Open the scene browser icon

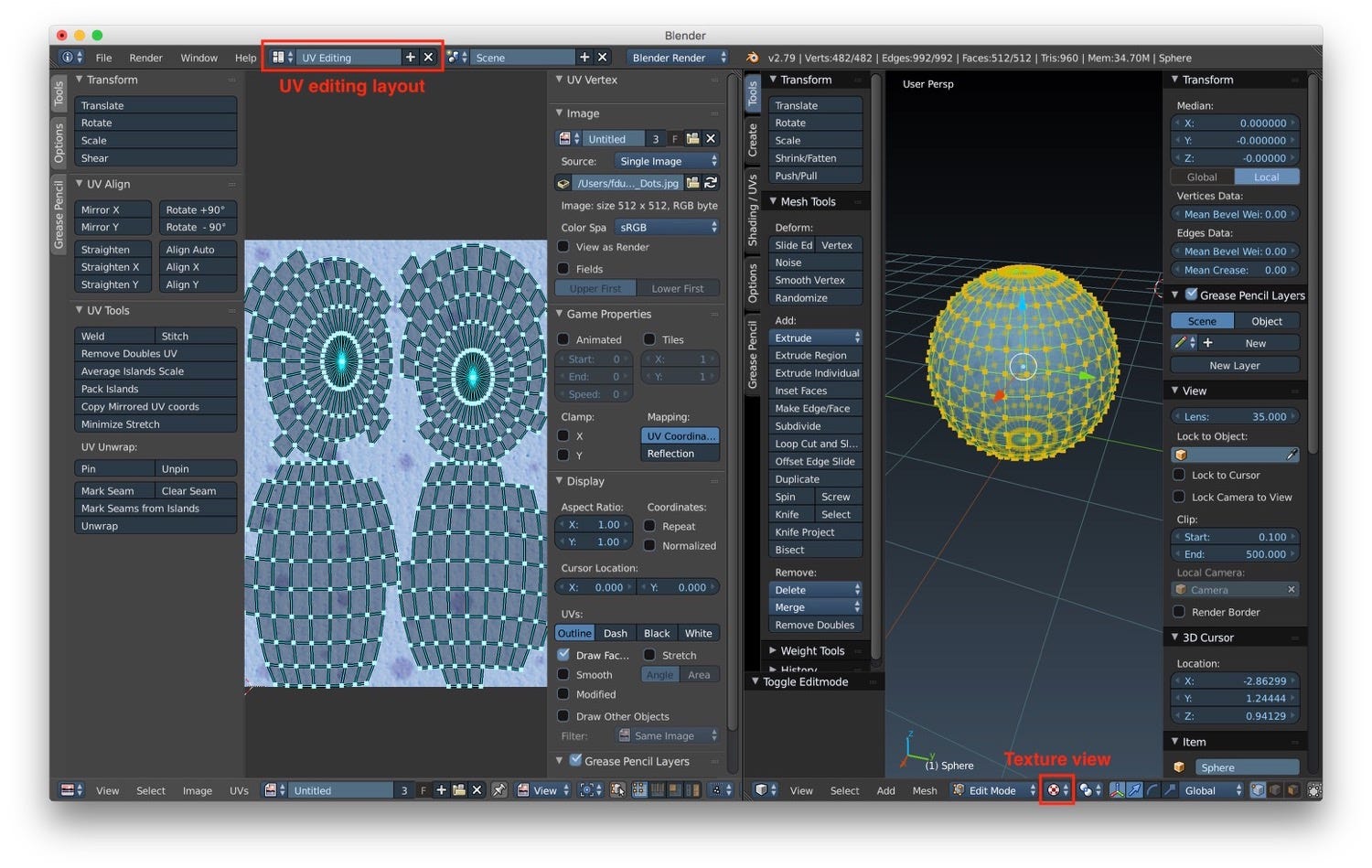click(458, 58)
